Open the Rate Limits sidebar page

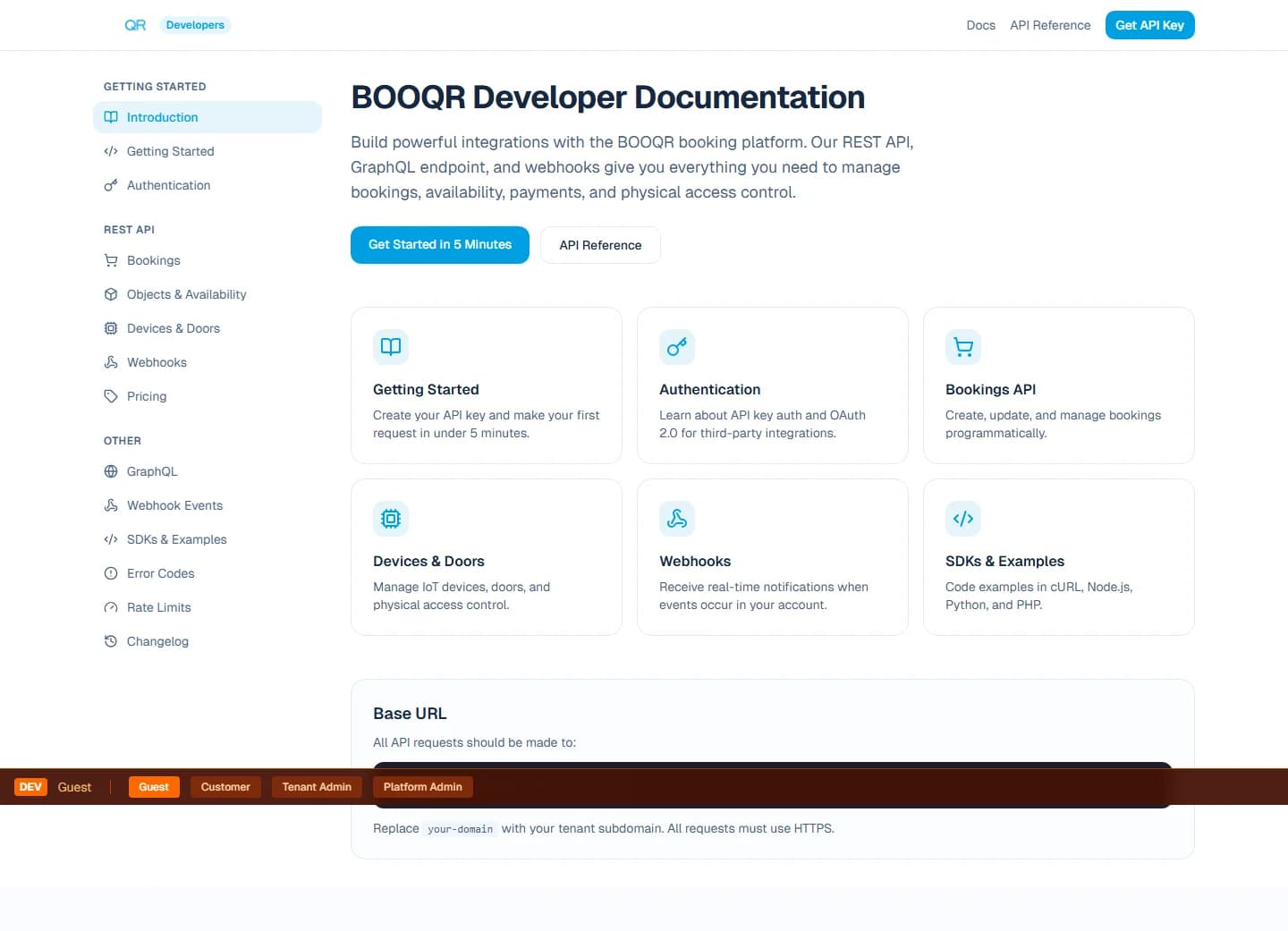tap(159, 607)
